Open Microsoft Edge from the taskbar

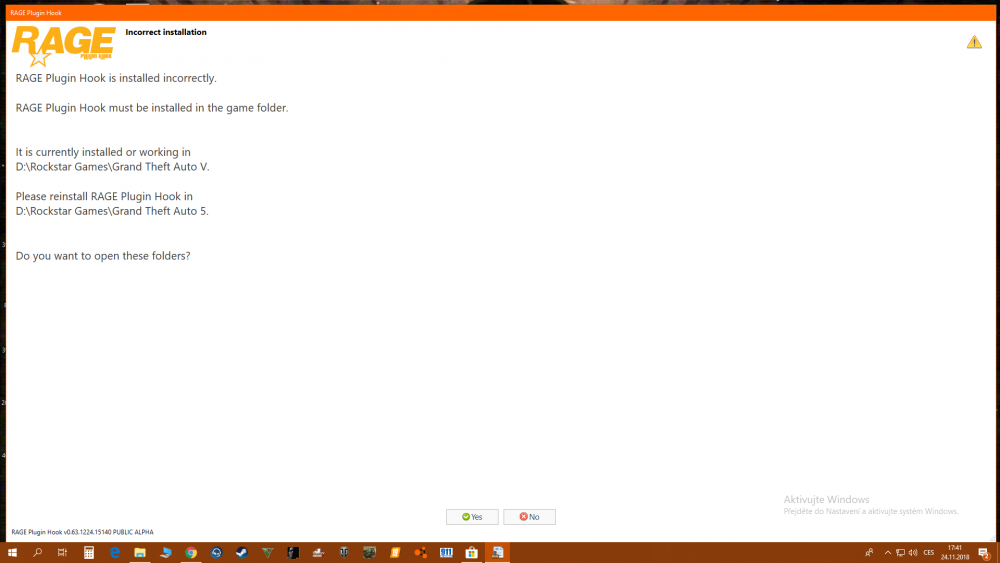point(114,553)
